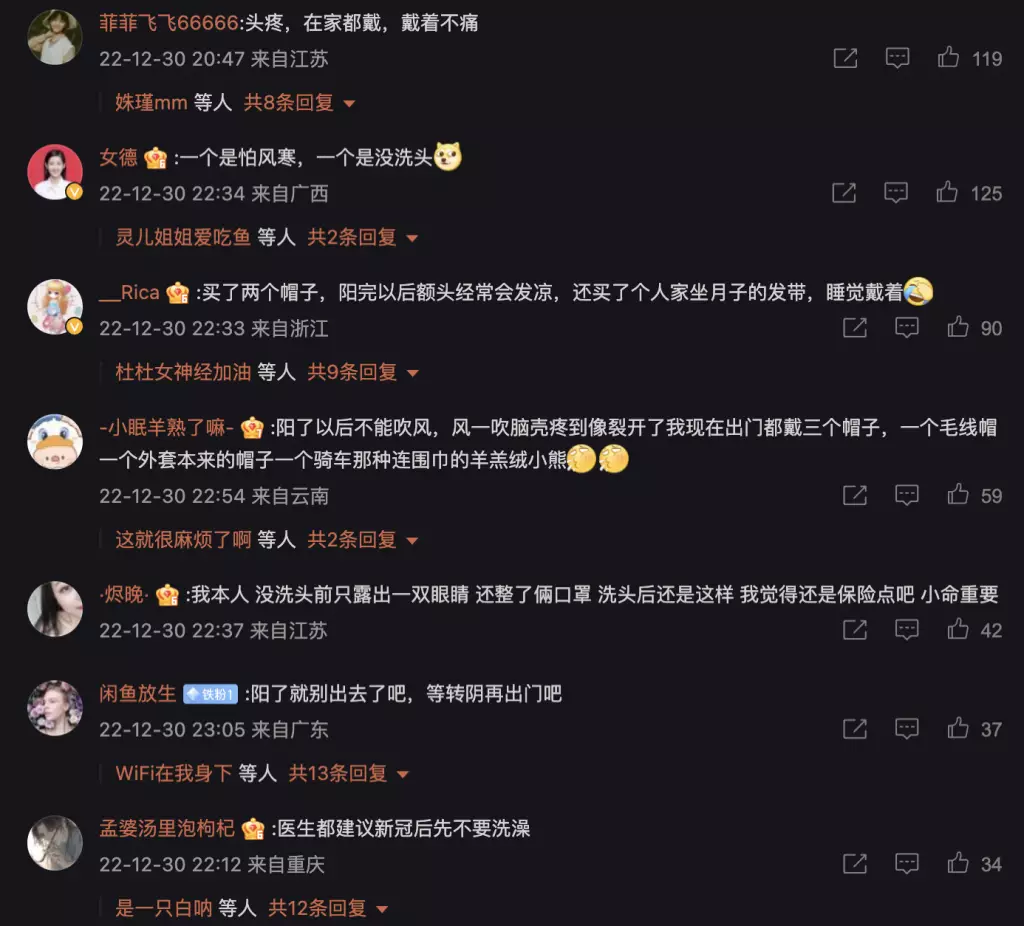Expand 共8条回复 under 菲菲飞飞66666
This screenshot has height=926, width=1024.
299,103
